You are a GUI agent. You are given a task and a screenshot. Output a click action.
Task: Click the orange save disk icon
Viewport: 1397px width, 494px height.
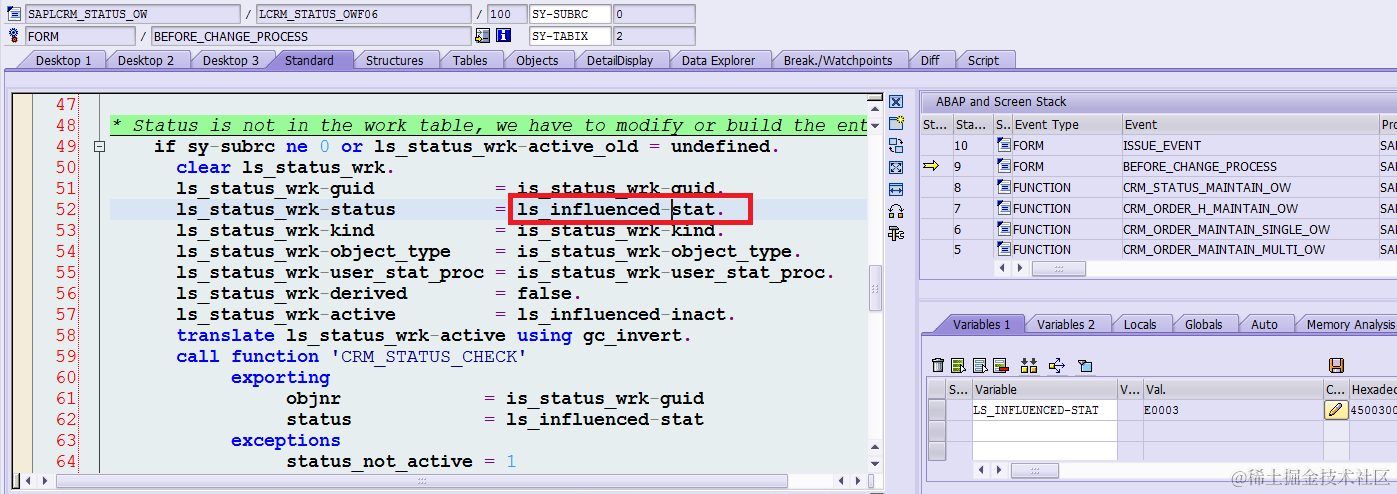click(x=1336, y=366)
